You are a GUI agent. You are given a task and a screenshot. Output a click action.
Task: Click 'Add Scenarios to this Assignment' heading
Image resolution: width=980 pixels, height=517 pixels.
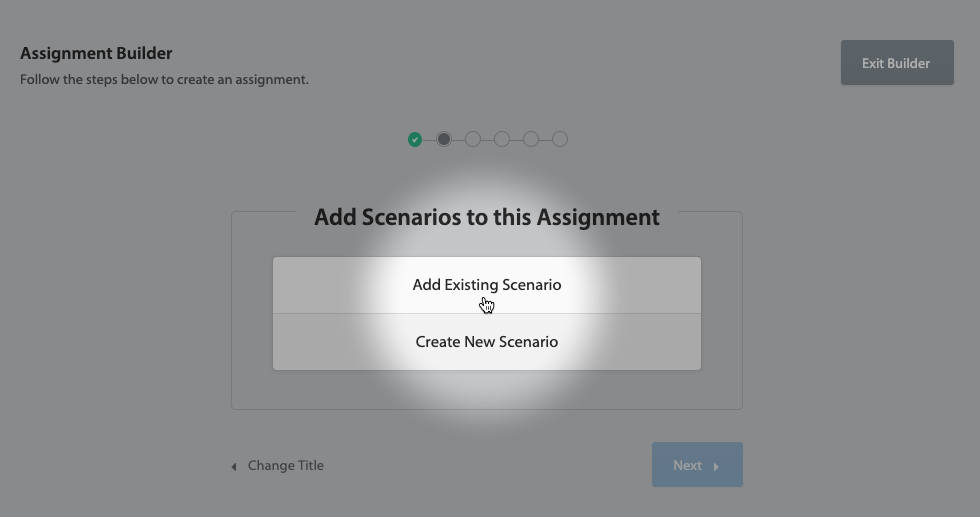coord(487,217)
